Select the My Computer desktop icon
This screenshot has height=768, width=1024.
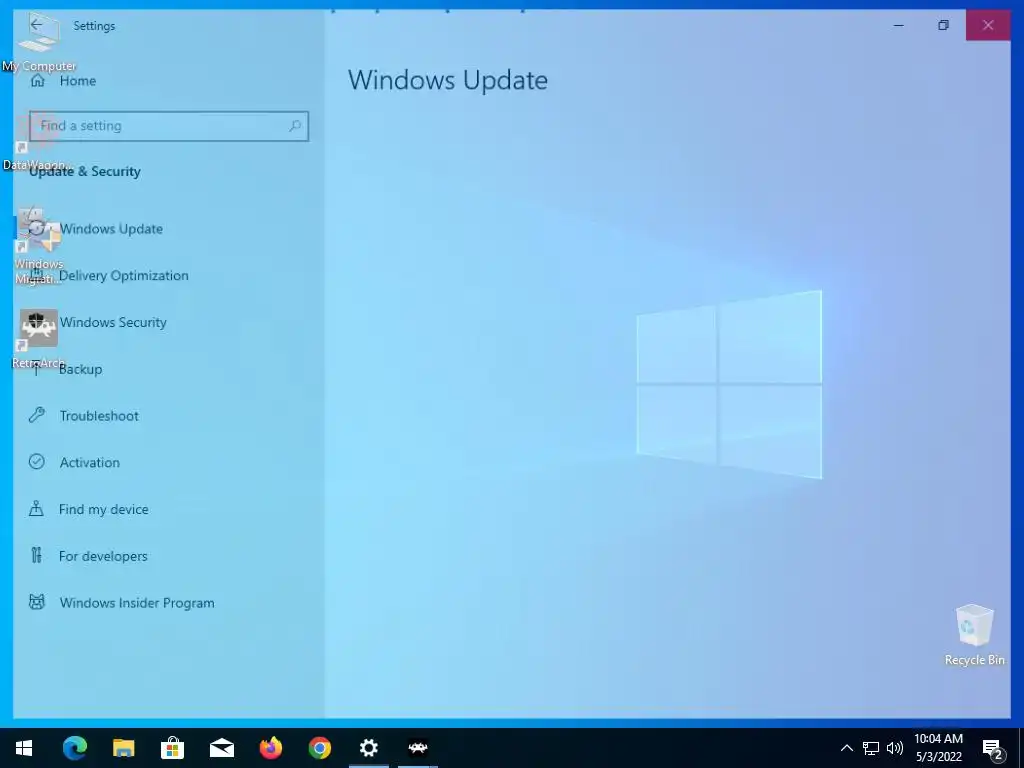pyautogui.click(x=39, y=42)
